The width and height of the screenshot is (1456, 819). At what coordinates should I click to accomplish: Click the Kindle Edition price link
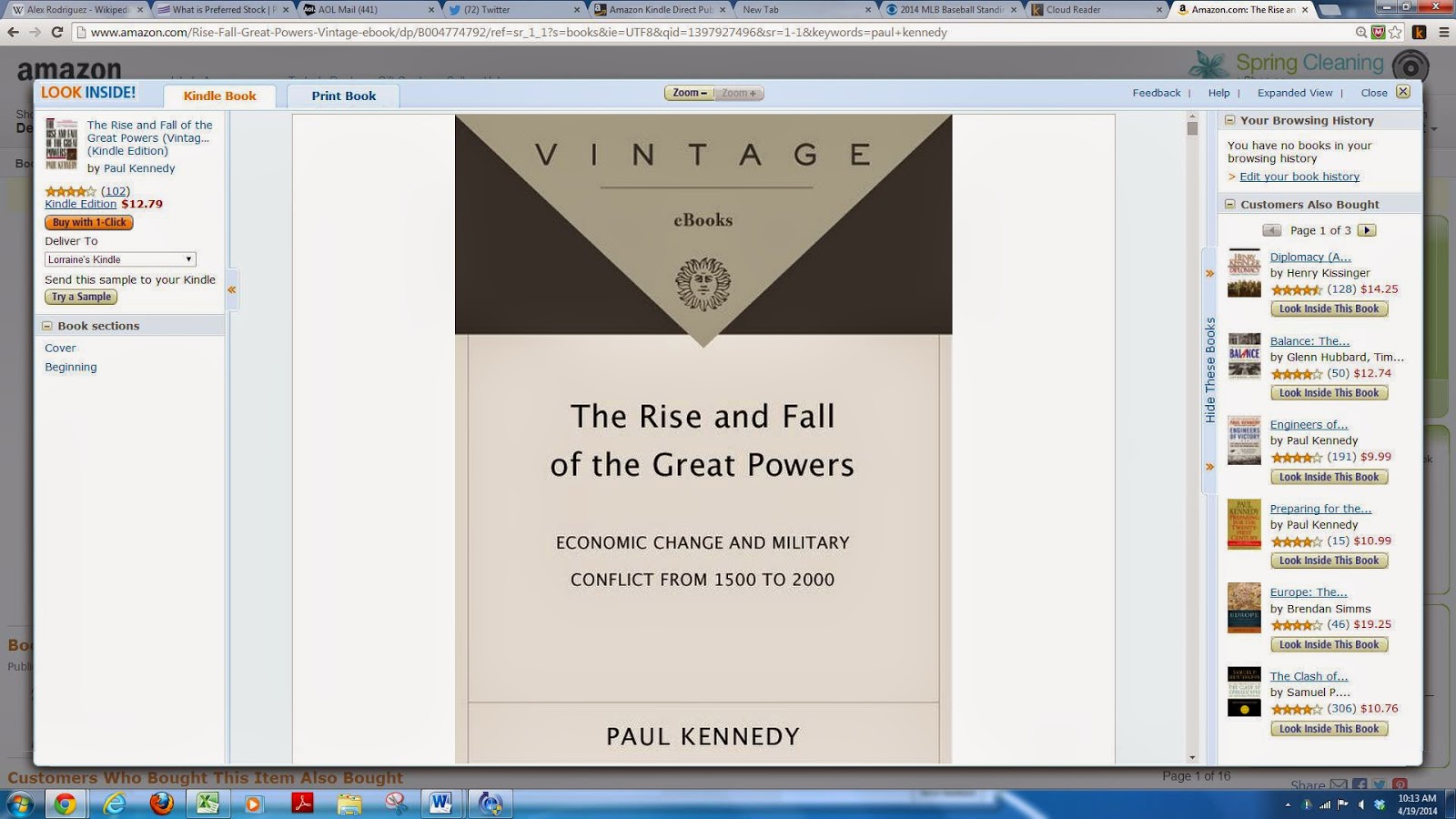81,204
